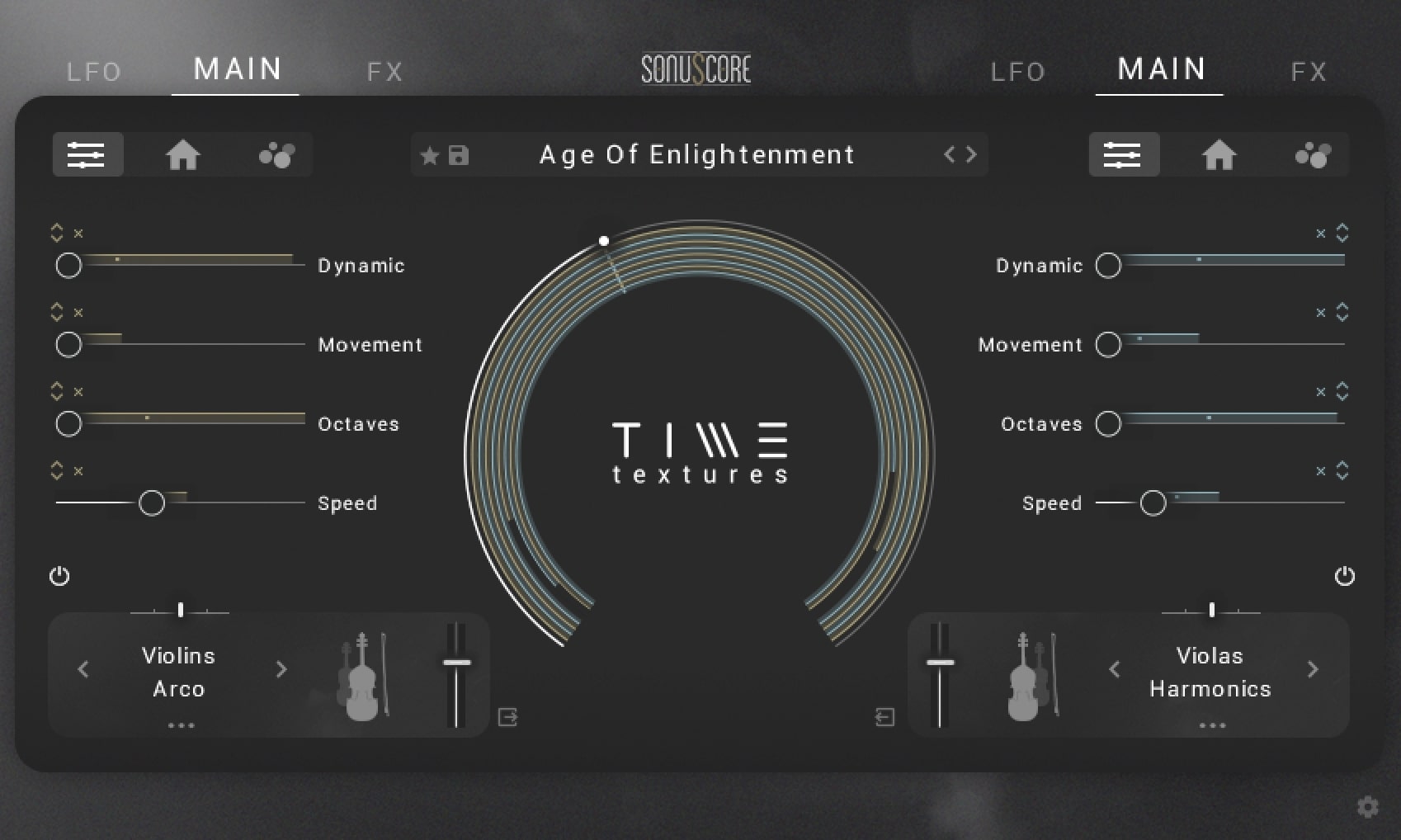Switch to right FX tab
Screen dimensions: 1401x840
pyautogui.click(x=1309, y=72)
